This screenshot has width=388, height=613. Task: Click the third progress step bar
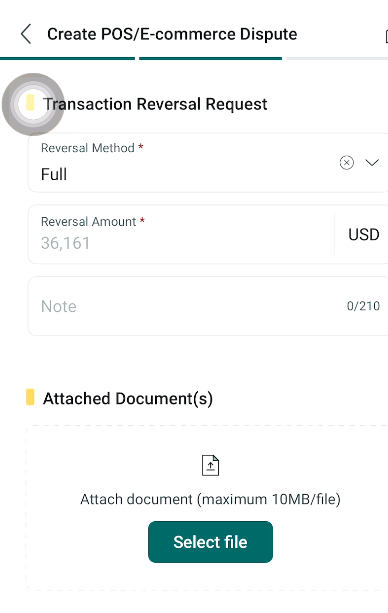[337, 59]
